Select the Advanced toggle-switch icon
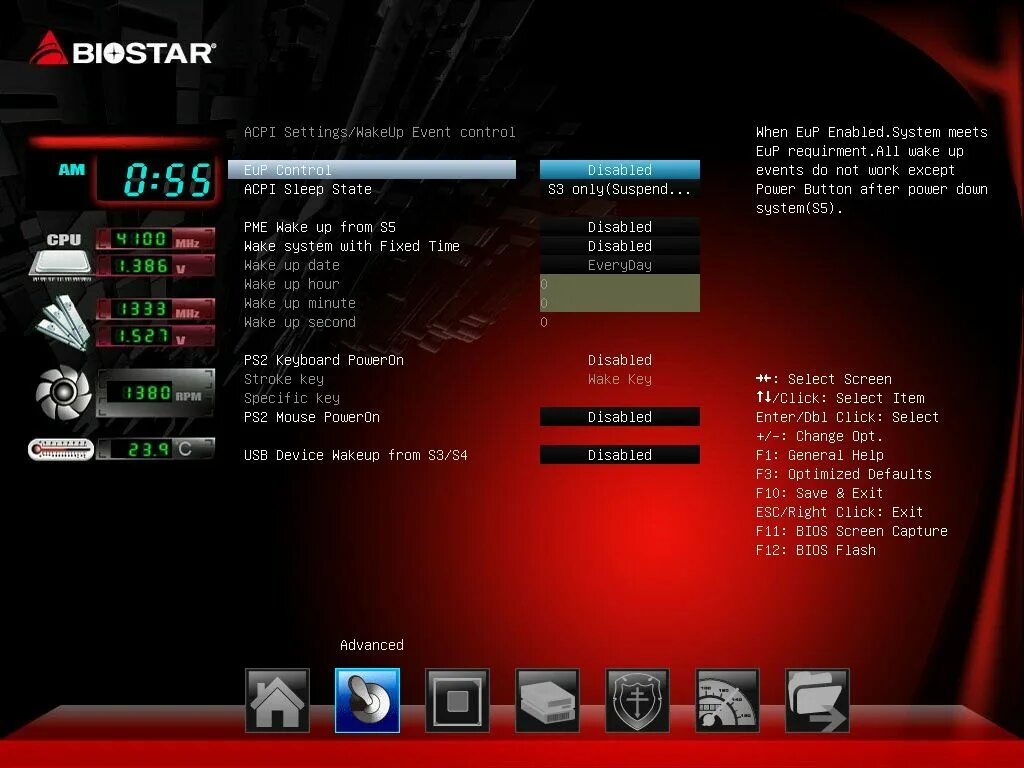Image resolution: width=1024 pixels, height=768 pixels. (x=367, y=701)
